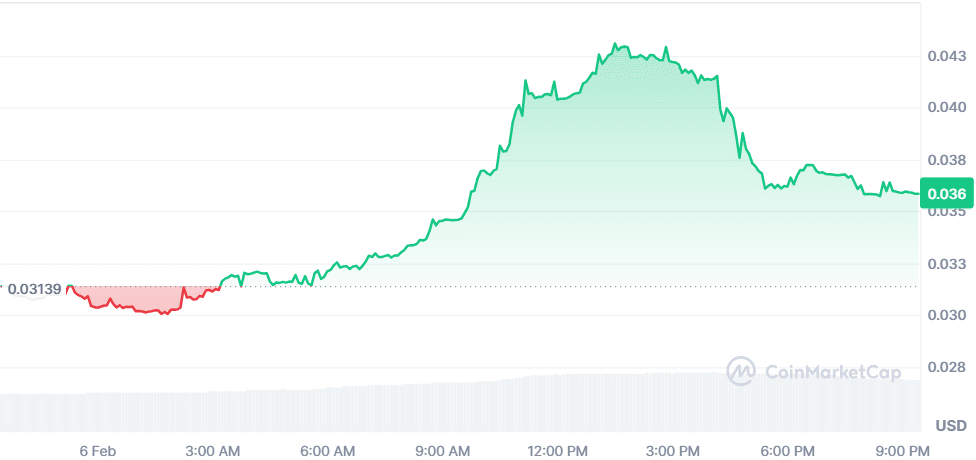Click the 9:00 AM time label
The width and height of the screenshot is (976, 460).
point(444,450)
